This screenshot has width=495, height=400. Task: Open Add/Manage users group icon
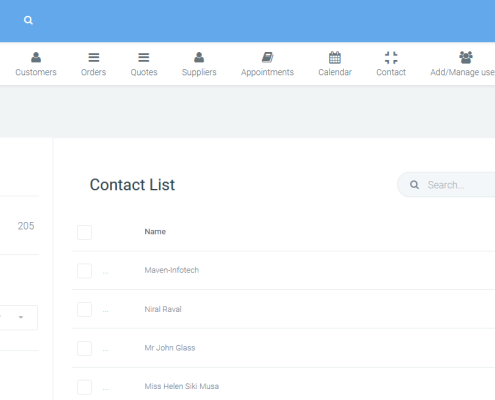pos(466,57)
